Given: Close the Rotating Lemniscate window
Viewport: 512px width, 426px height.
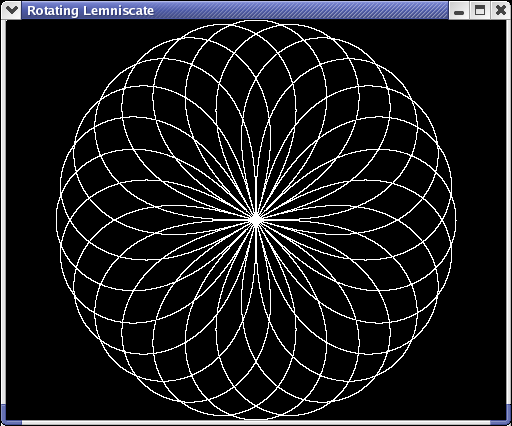Looking at the screenshot, I should 500,10.
